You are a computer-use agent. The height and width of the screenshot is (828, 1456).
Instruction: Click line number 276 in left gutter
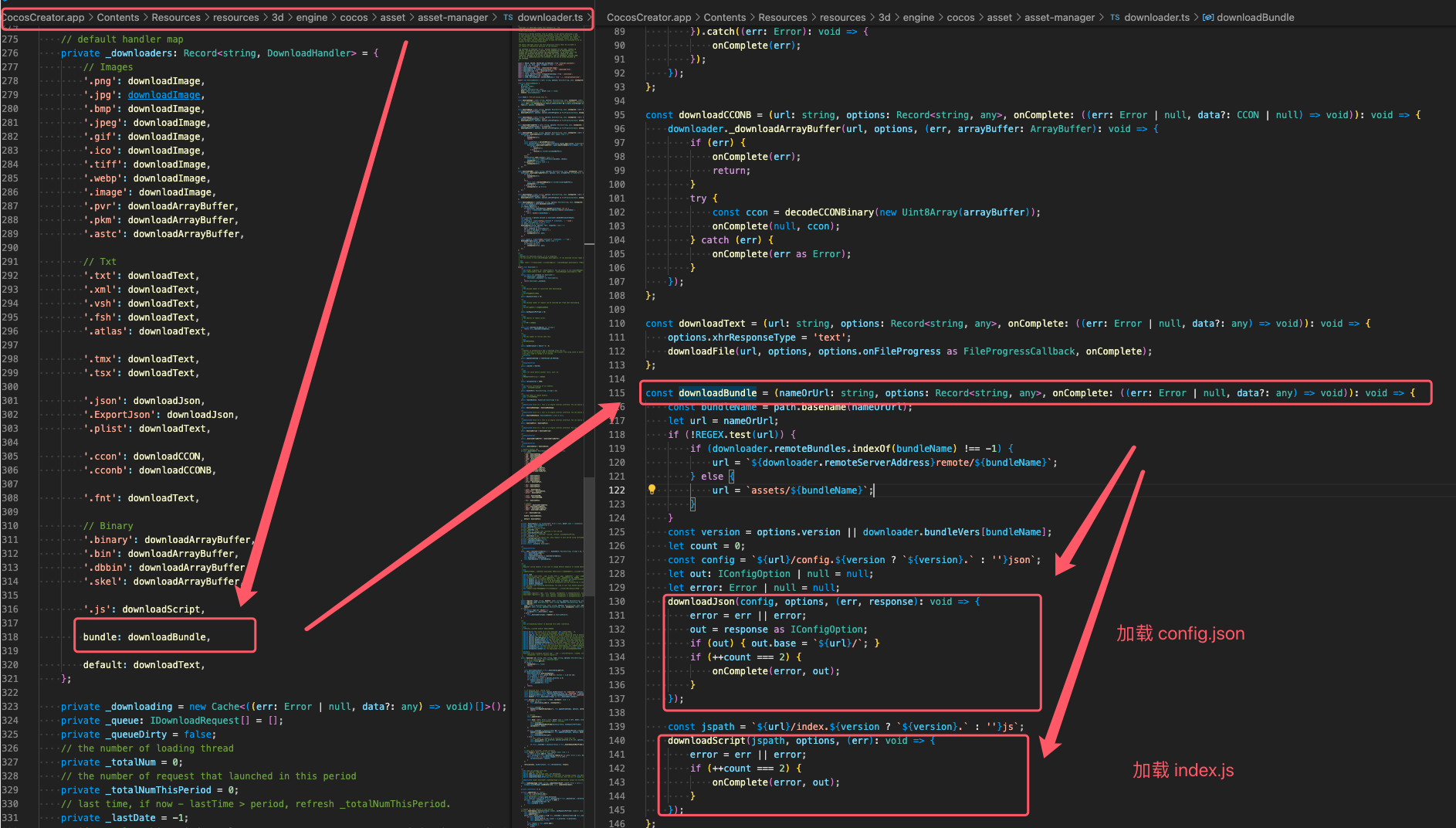coord(10,53)
